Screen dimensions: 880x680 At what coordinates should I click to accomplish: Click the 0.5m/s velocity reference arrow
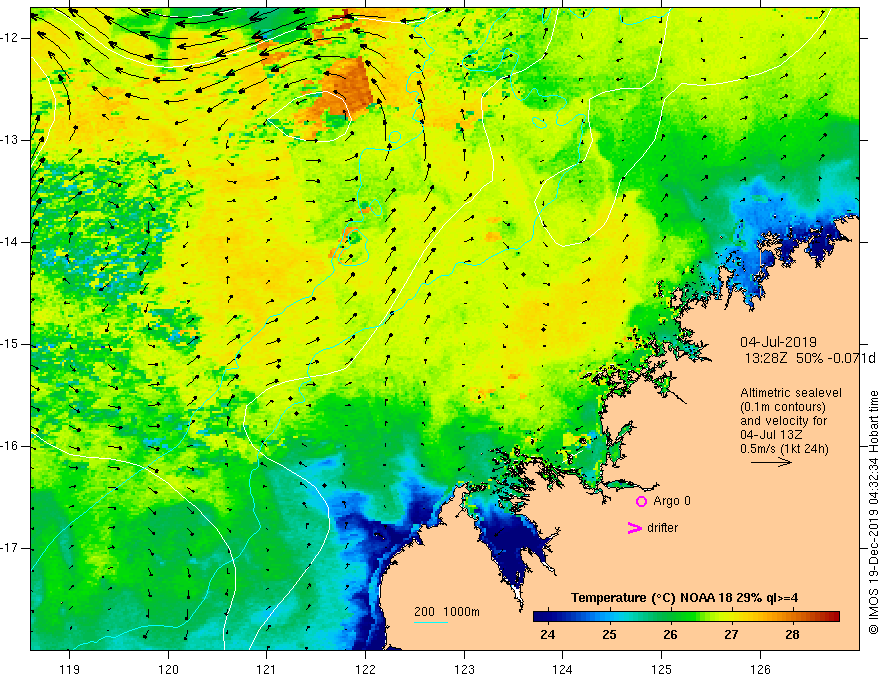point(771,462)
